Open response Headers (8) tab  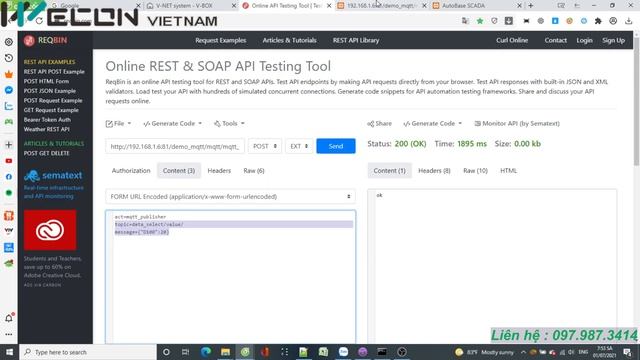pos(434,171)
